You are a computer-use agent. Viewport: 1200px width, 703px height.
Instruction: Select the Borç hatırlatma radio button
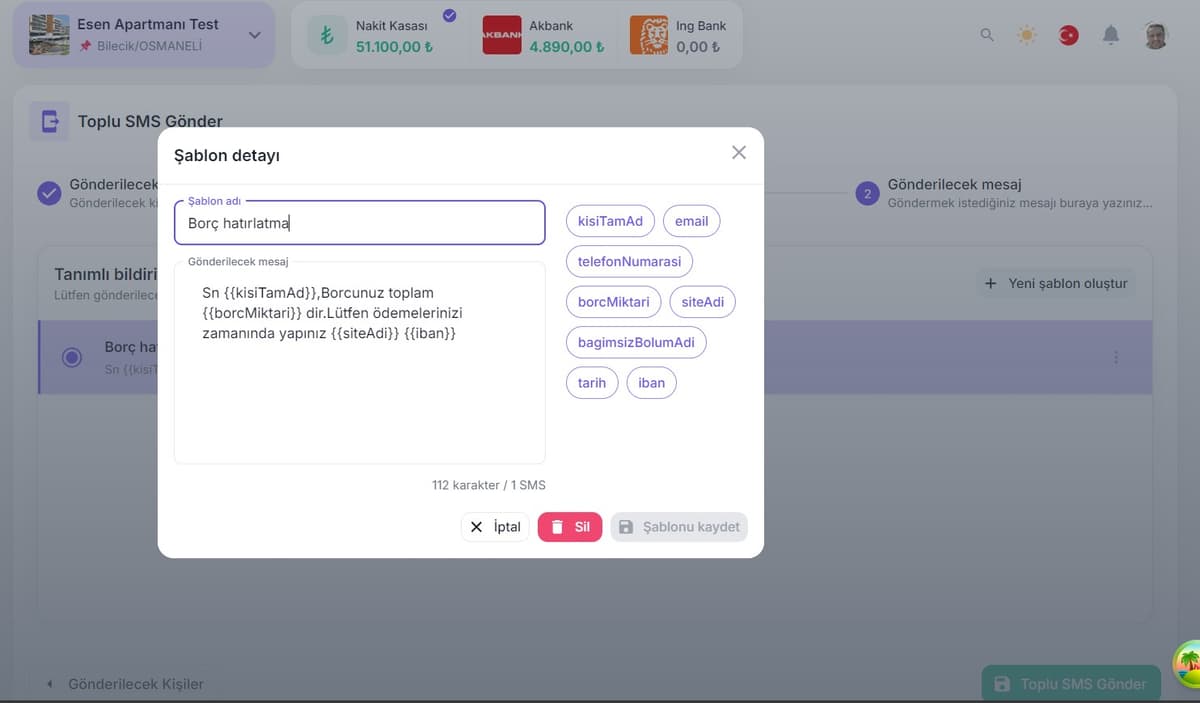click(72, 357)
